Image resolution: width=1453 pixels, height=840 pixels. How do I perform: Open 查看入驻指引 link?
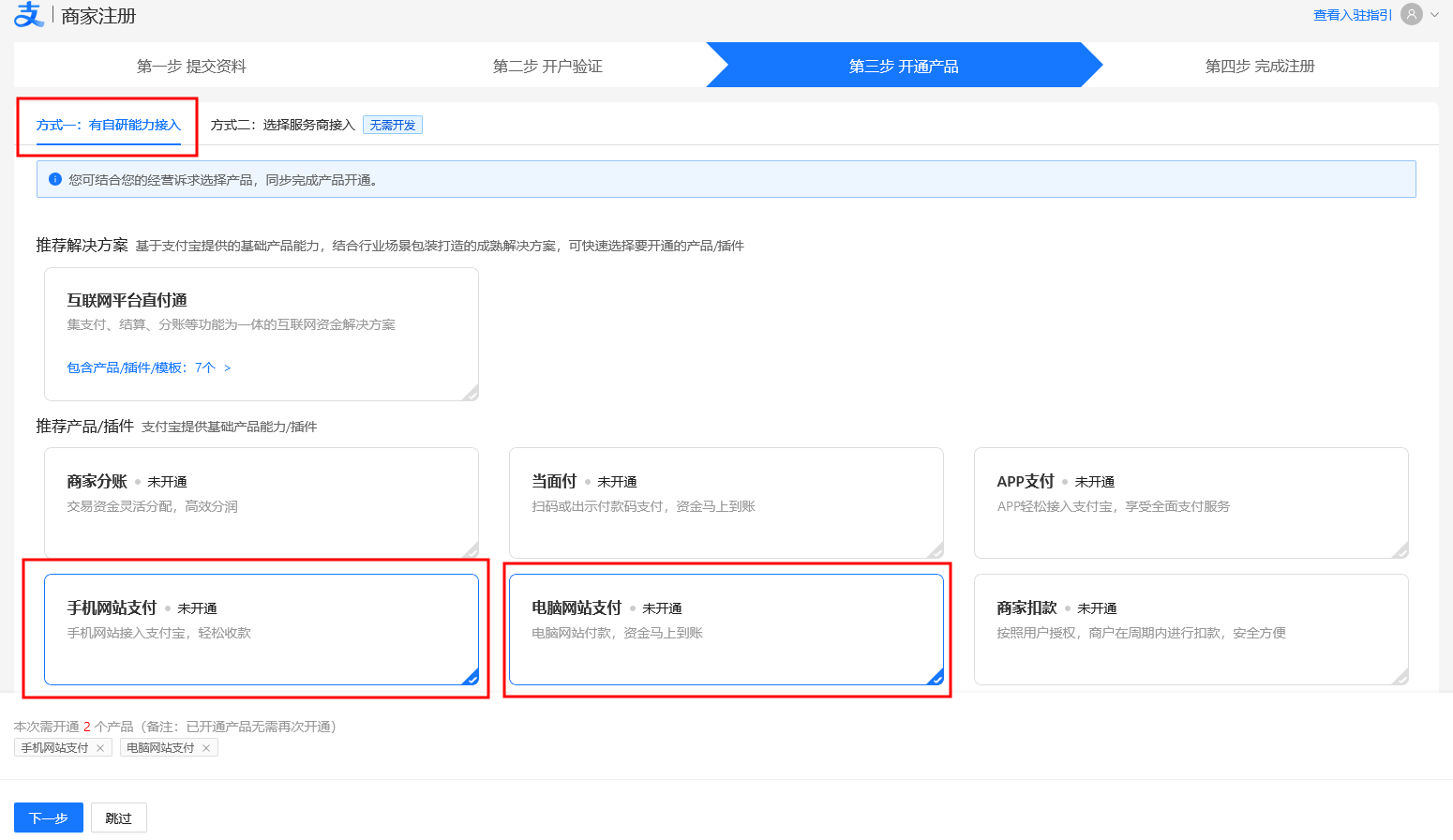point(1352,15)
